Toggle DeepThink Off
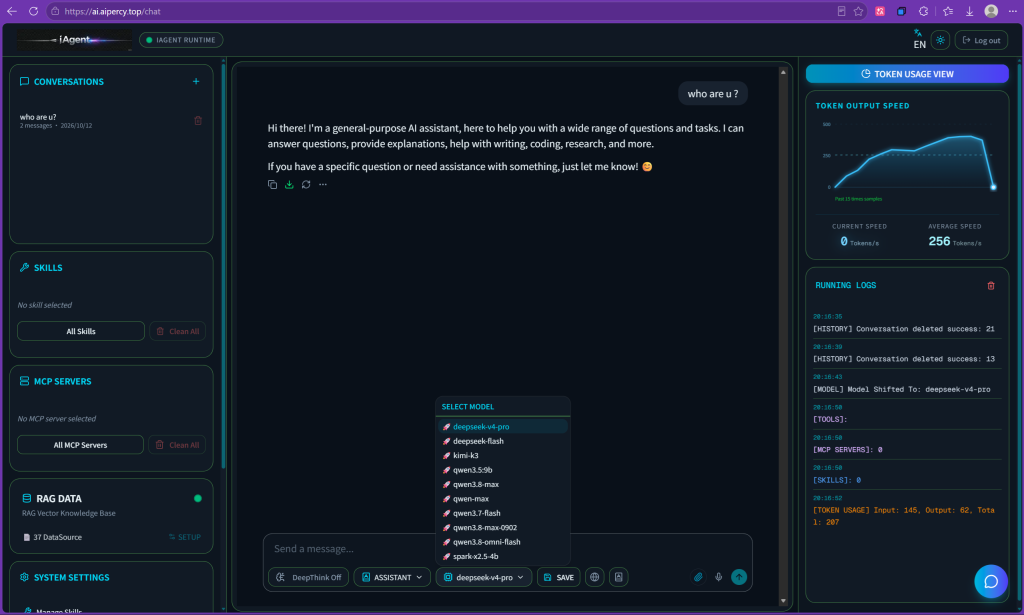The height and width of the screenshot is (615, 1024). pyautogui.click(x=308, y=577)
